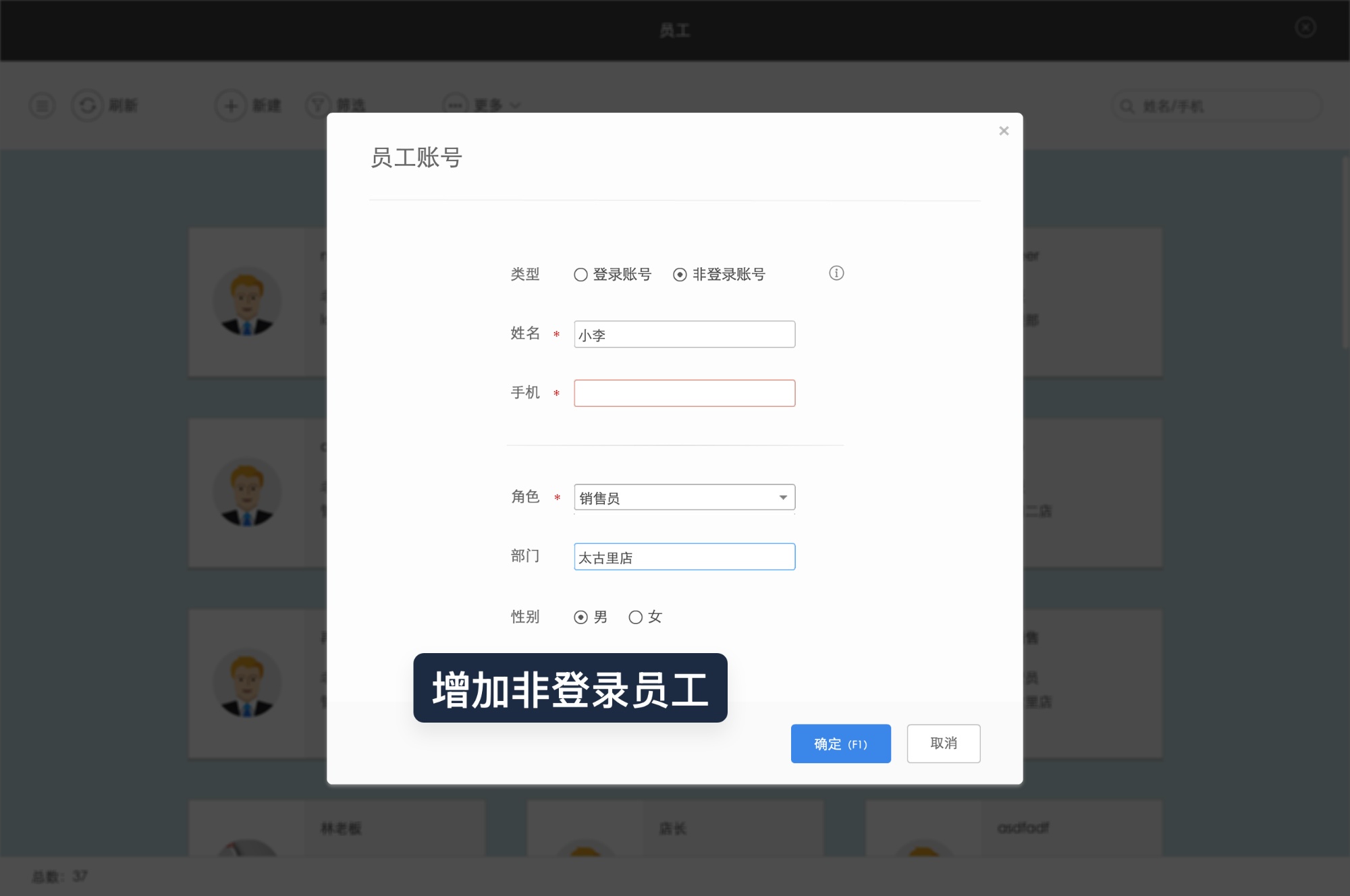Expand the chevron next to 更多
The width and height of the screenshot is (1350, 896).
click(x=516, y=106)
